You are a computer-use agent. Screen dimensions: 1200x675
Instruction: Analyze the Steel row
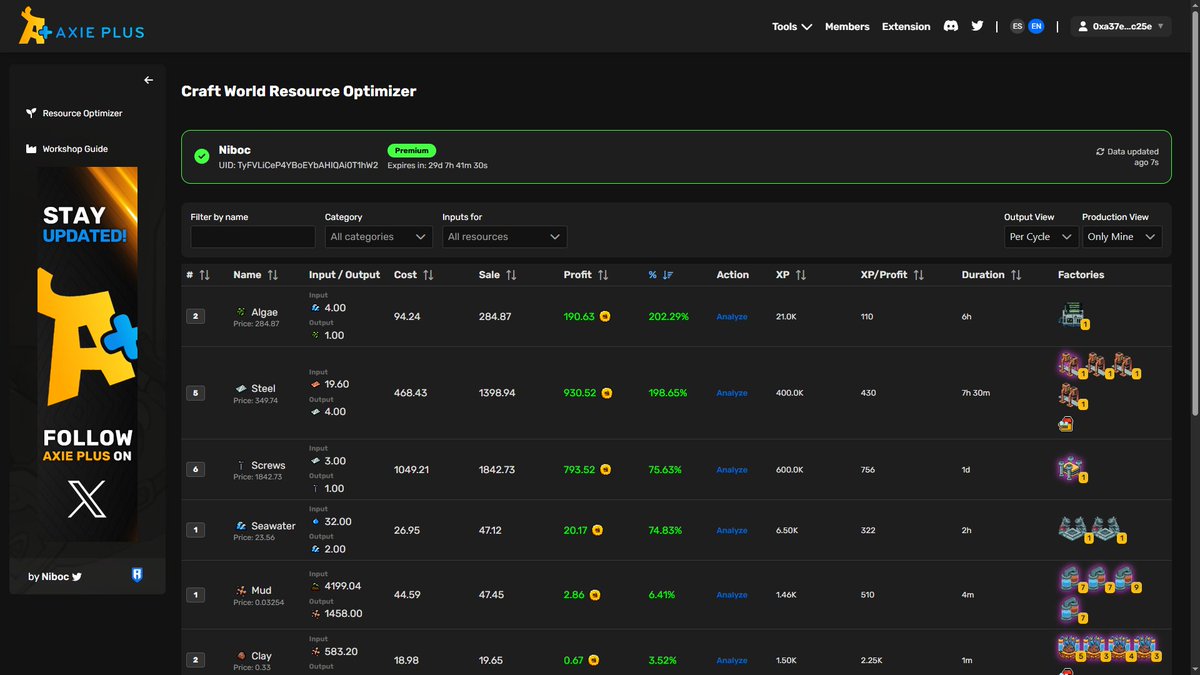point(732,393)
